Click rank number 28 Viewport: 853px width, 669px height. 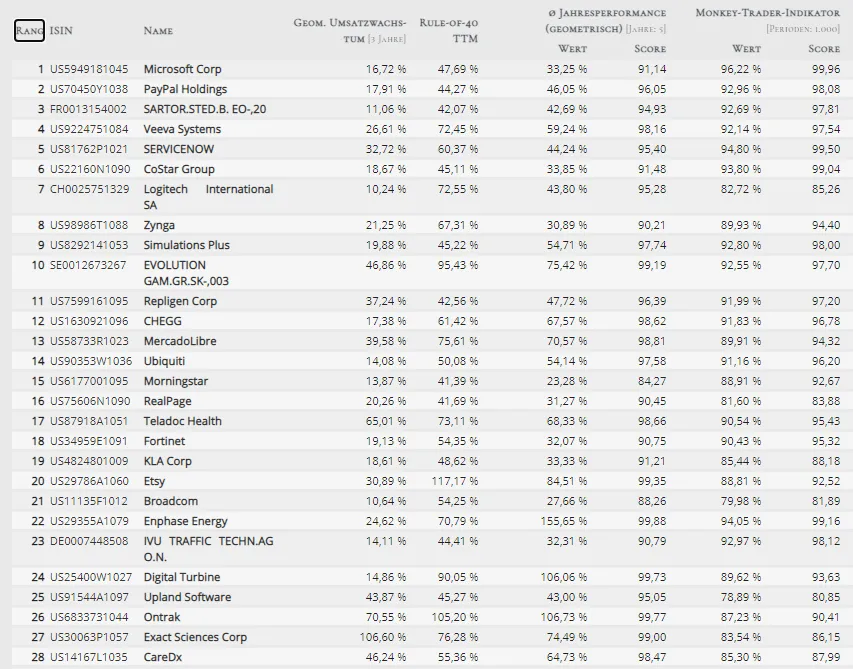click(x=38, y=657)
